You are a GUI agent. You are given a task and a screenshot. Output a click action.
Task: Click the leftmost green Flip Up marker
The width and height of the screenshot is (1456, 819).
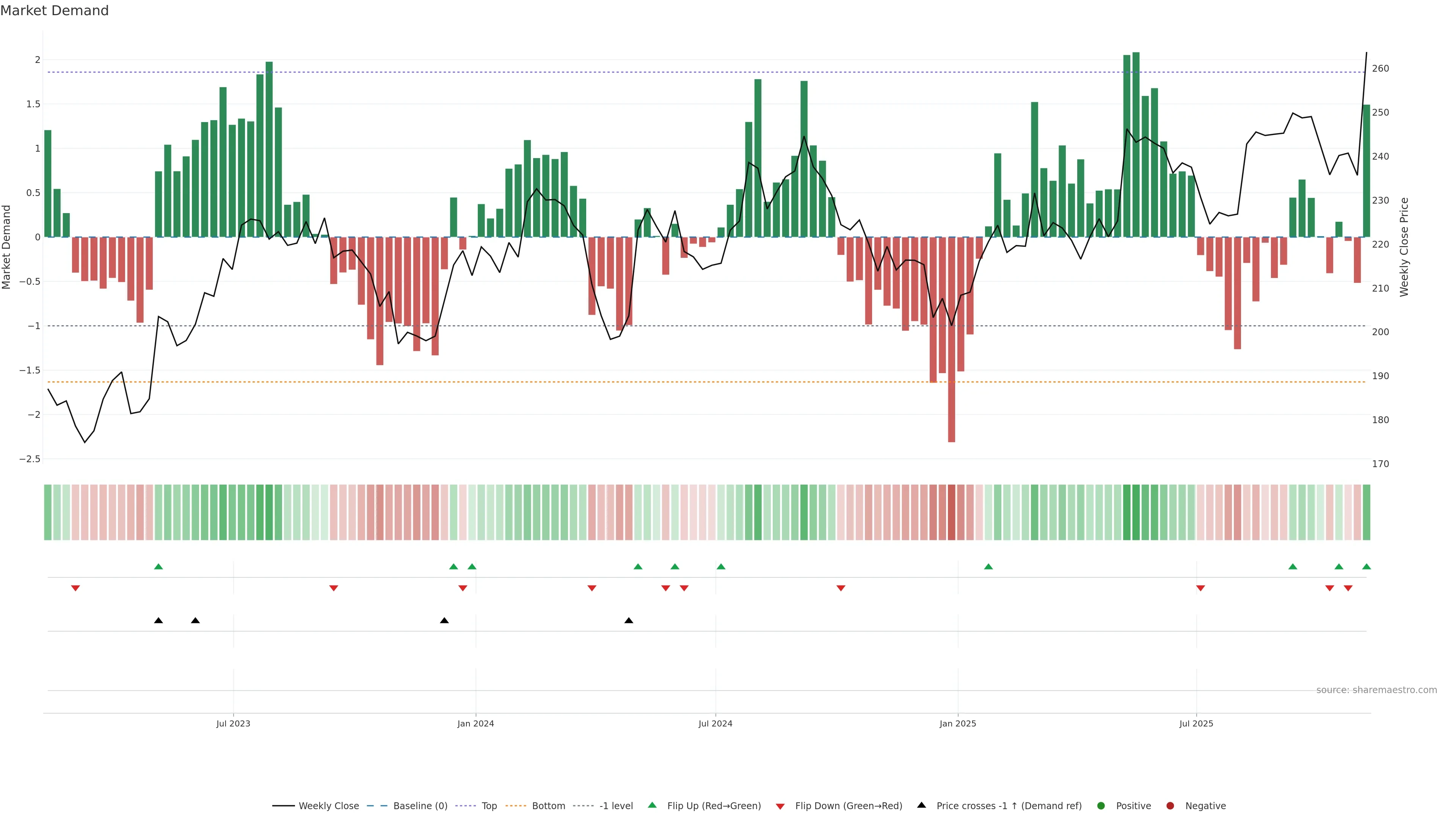pos(158,566)
